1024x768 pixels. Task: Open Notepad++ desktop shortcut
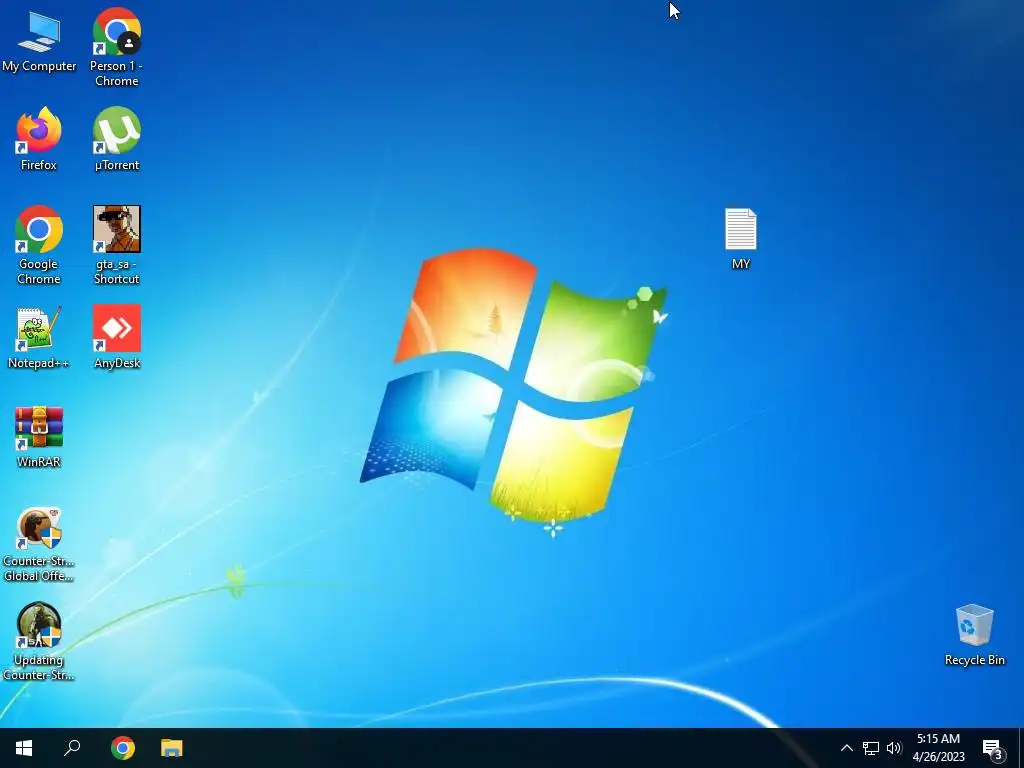[x=39, y=338]
